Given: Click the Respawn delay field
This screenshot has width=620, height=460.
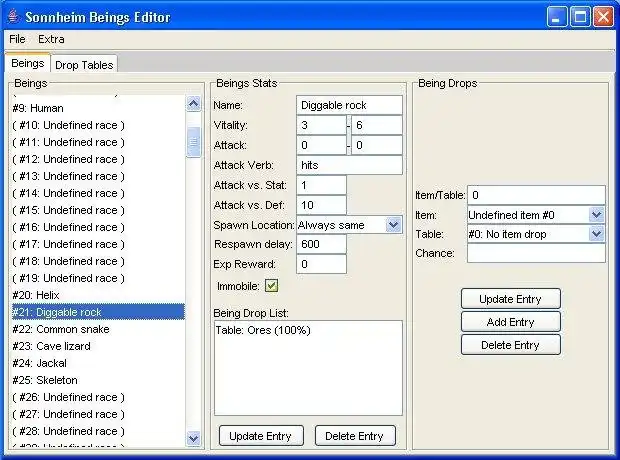Looking at the screenshot, I should coord(321,244).
